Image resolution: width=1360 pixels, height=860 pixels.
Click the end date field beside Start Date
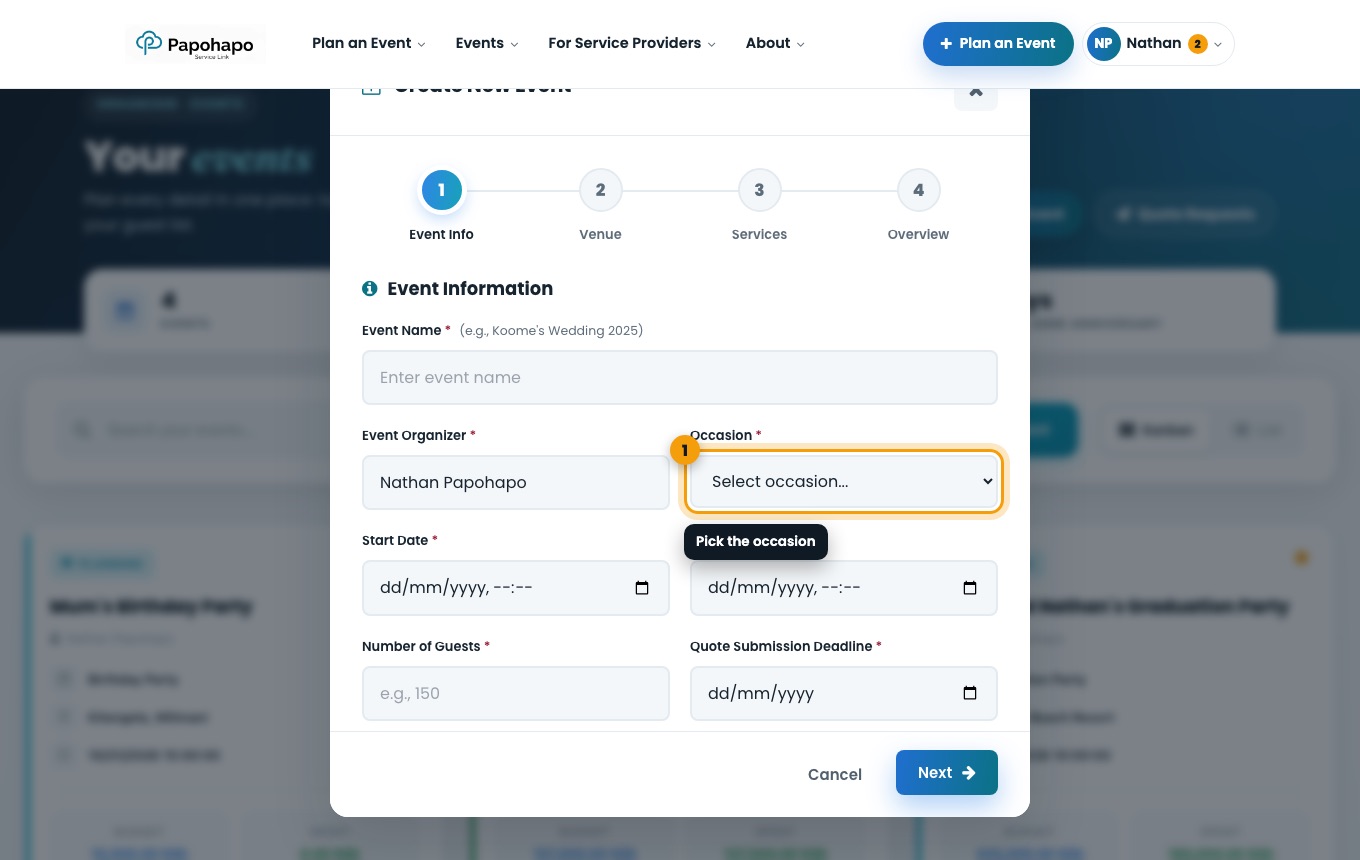844,588
